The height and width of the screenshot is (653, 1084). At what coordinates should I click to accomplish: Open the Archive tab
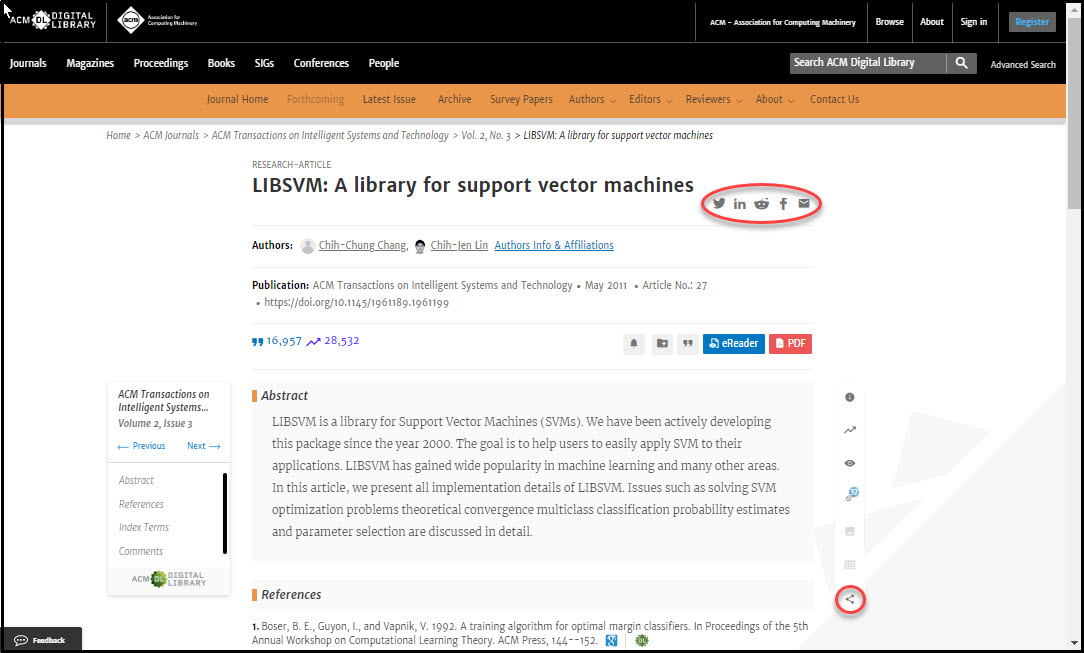pyautogui.click(x=454, y=100)
